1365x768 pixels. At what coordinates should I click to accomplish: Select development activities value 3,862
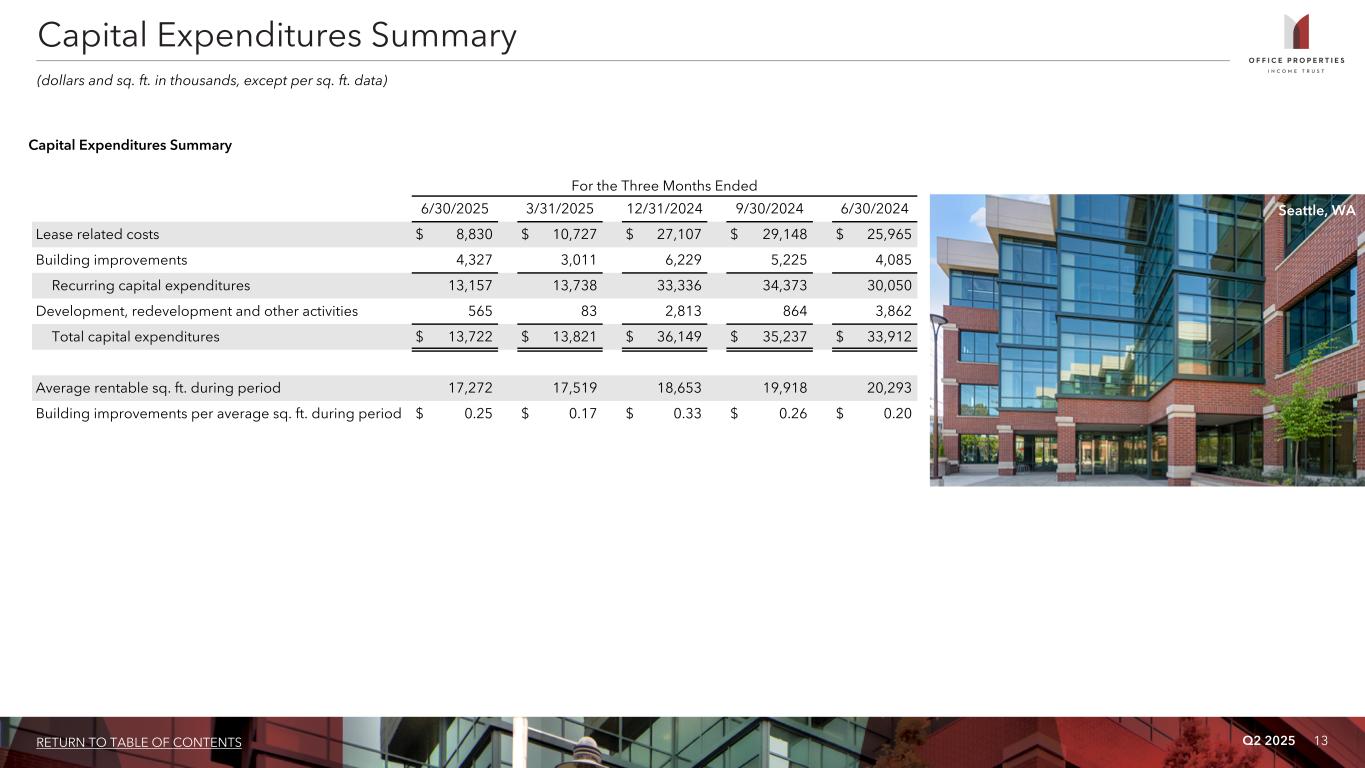coord(893,311)
